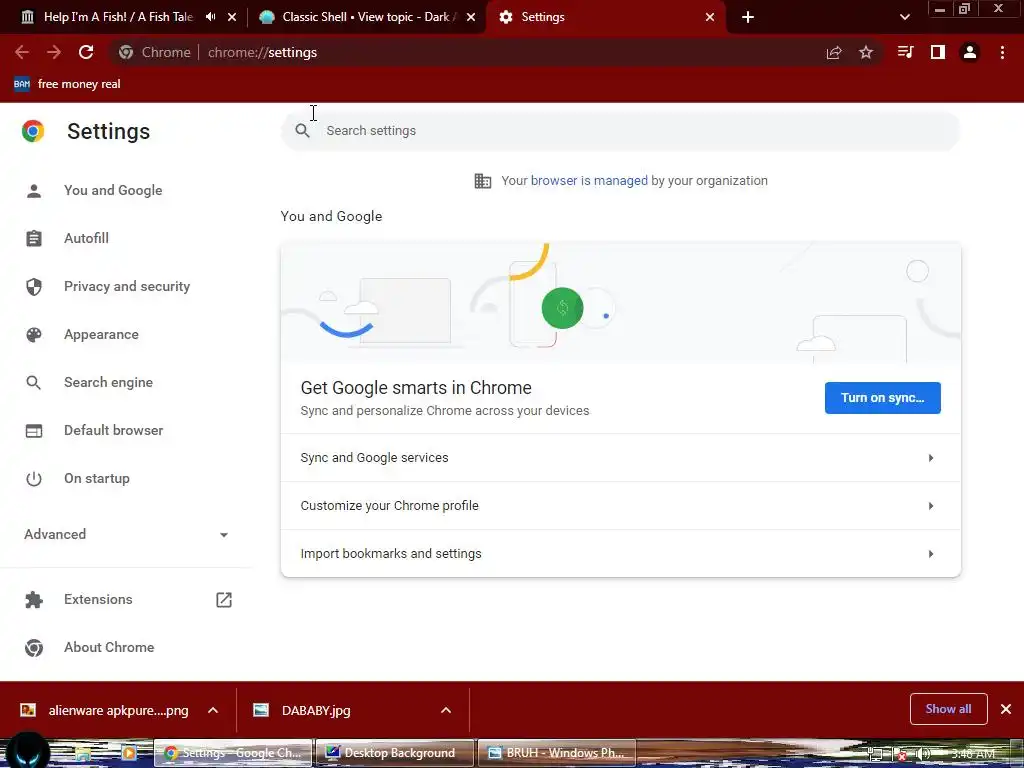Click the address bar URL
The height and width of the screenshot is (768, 1024).
click(x=263, y=52)
